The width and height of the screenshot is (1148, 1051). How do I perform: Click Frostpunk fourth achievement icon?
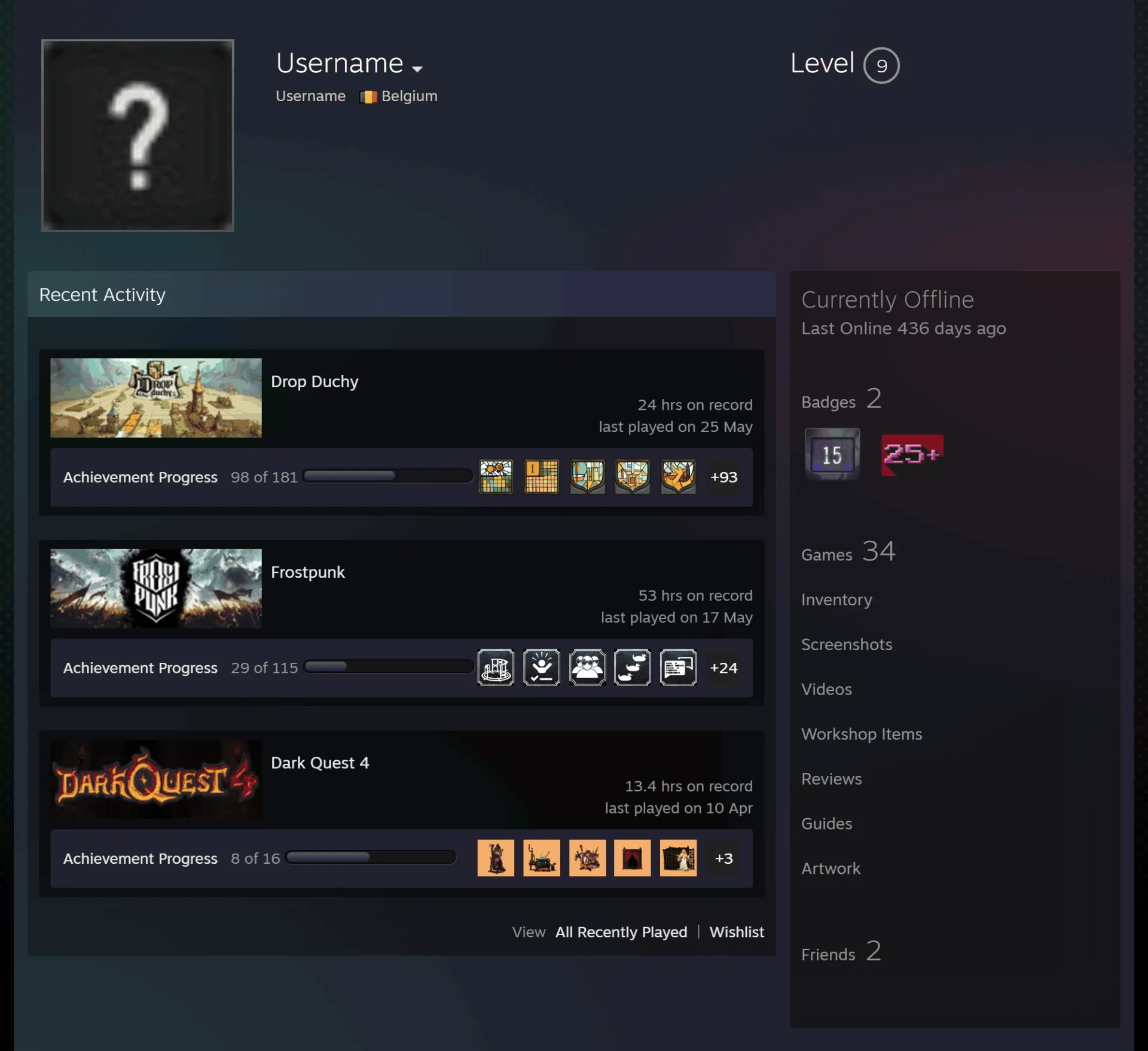point(633,668)
